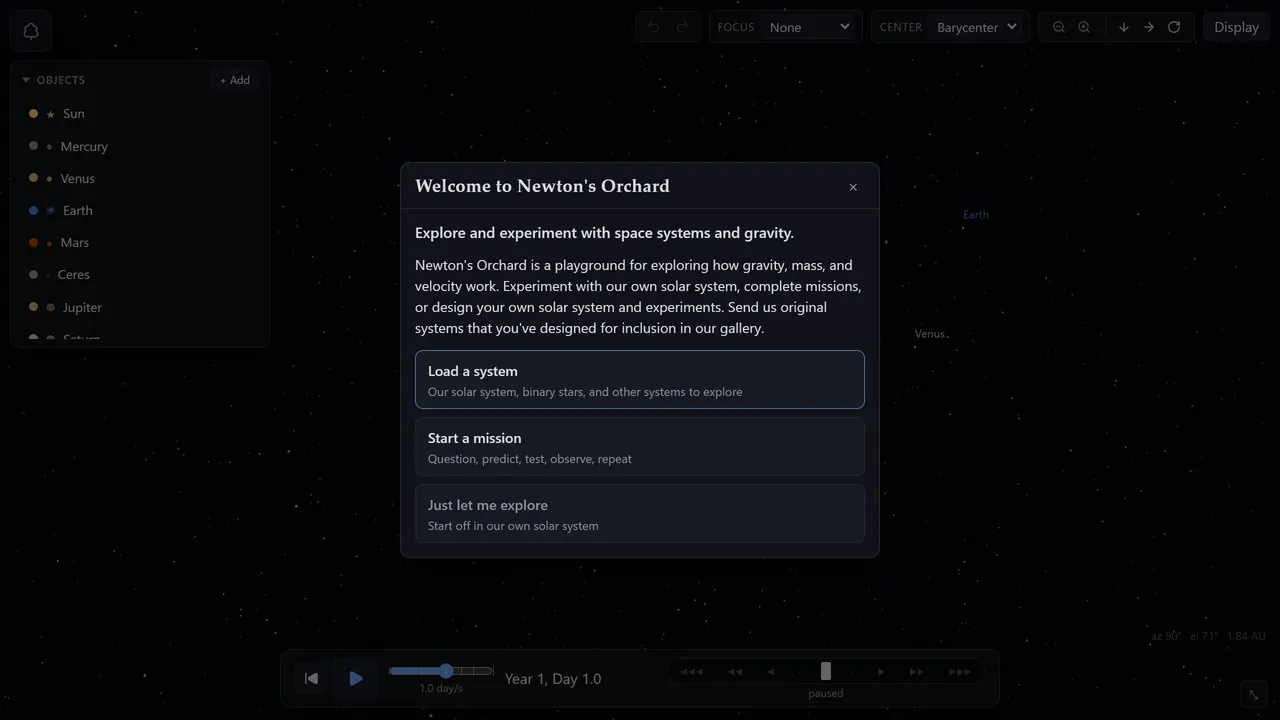
Task: Click the redo arrow in the toolbar
Action: [x=682, y=27]
